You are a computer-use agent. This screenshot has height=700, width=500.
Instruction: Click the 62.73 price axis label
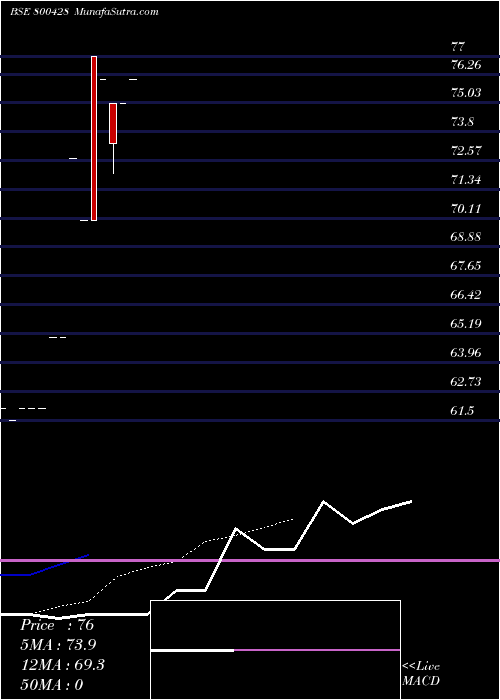point(466,381)
